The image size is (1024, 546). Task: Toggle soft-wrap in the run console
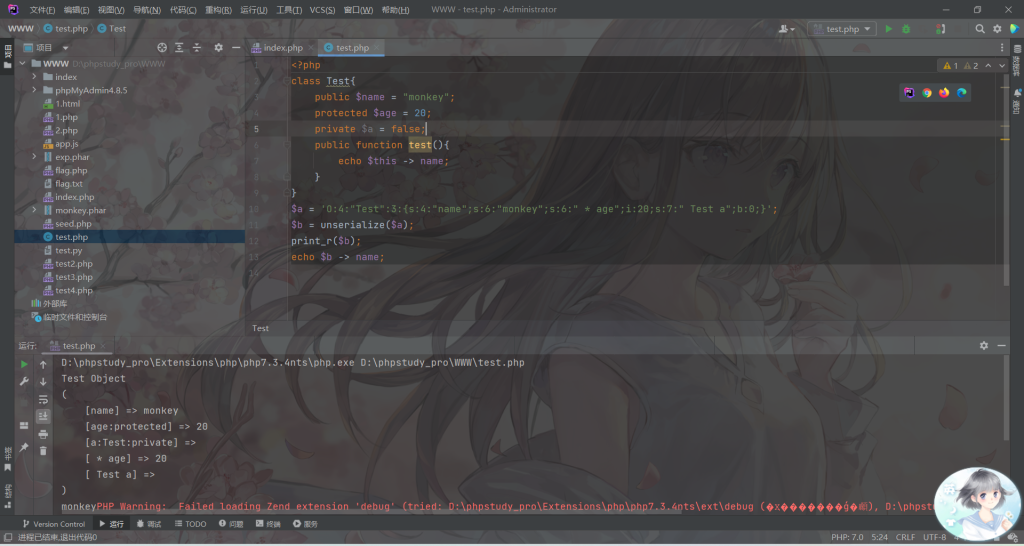[x=43, y=399]
